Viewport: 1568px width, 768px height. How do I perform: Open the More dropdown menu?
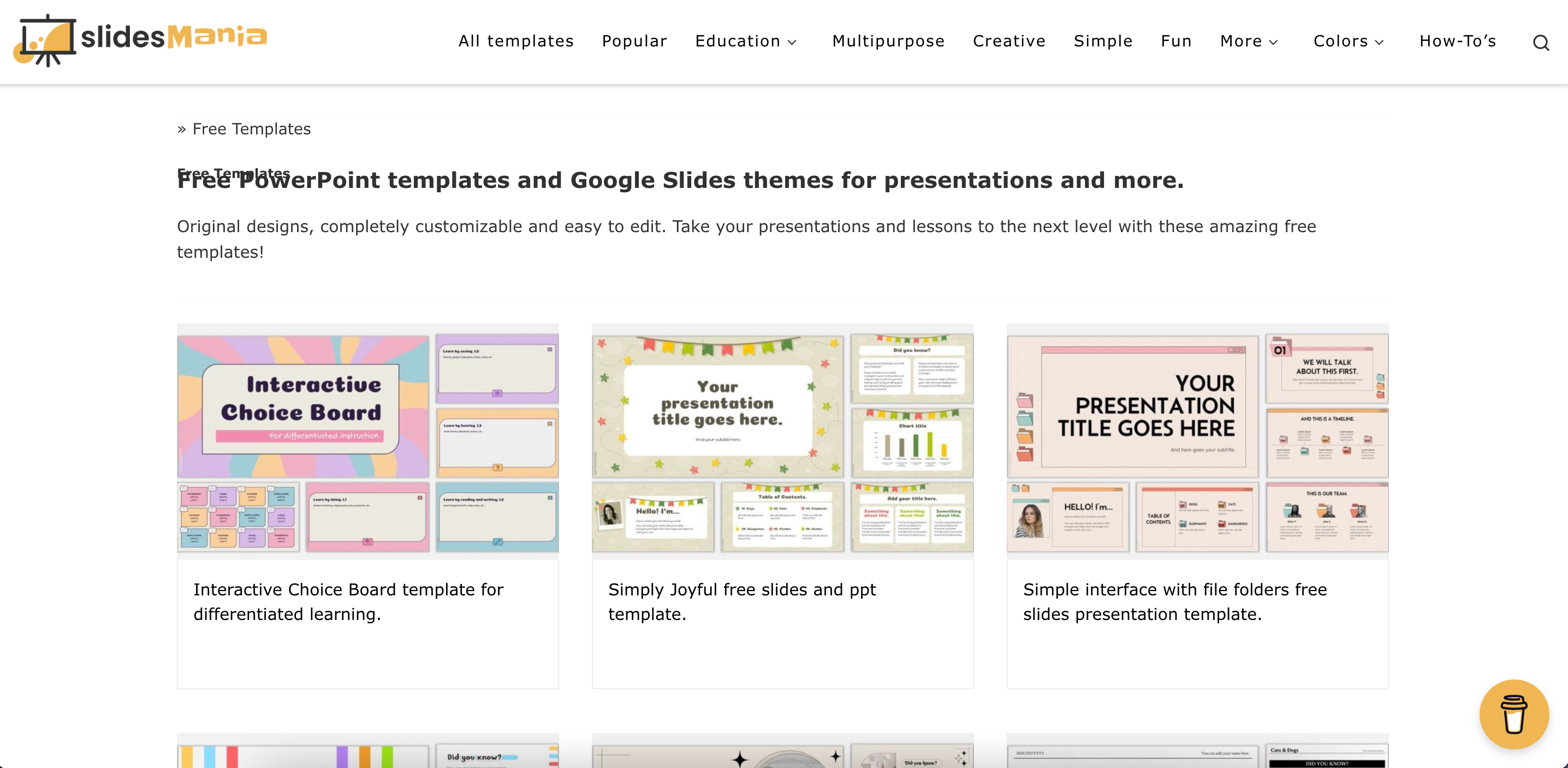(1249, 42)
